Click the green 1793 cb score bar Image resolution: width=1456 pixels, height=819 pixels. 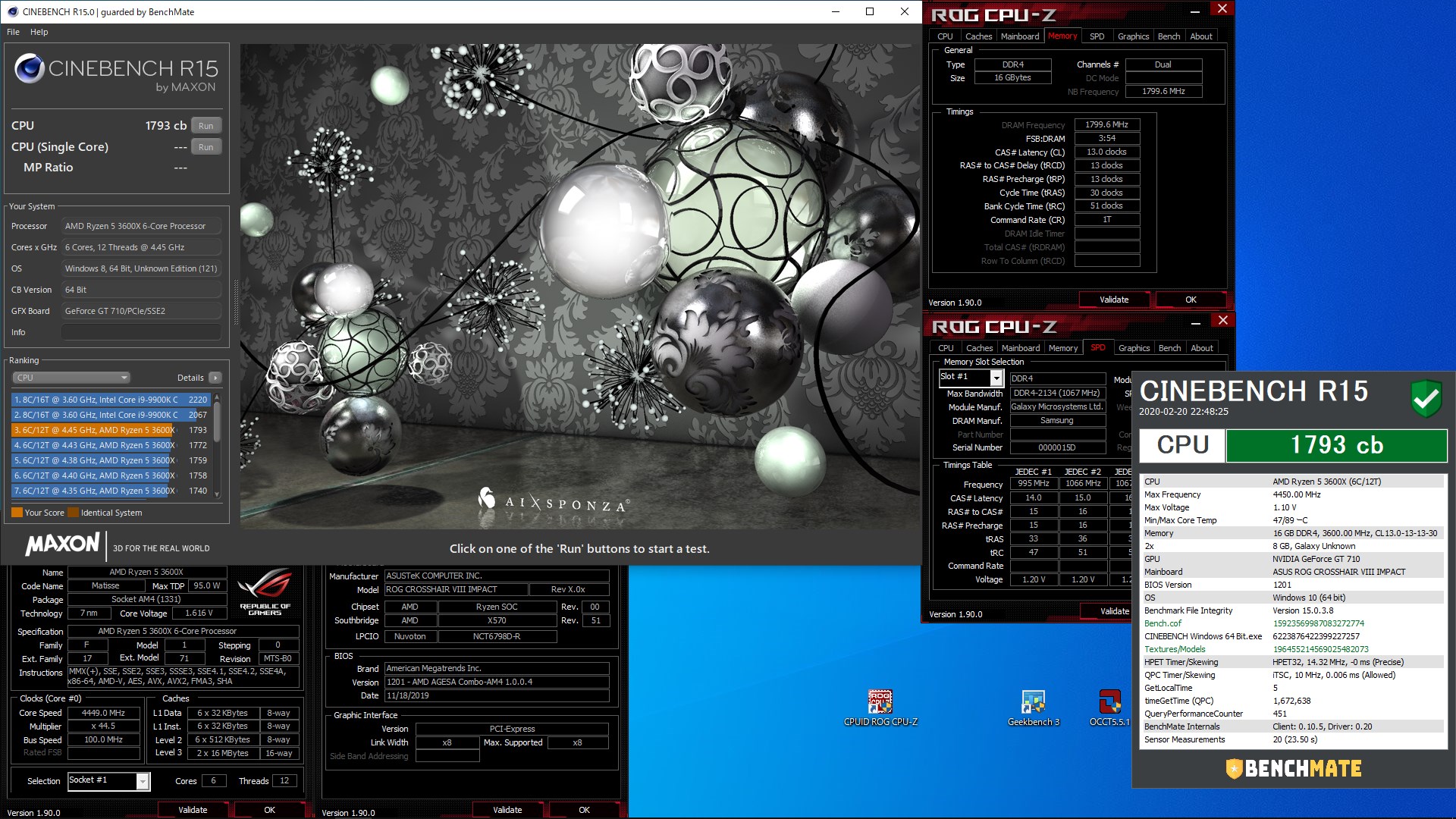1336,445
